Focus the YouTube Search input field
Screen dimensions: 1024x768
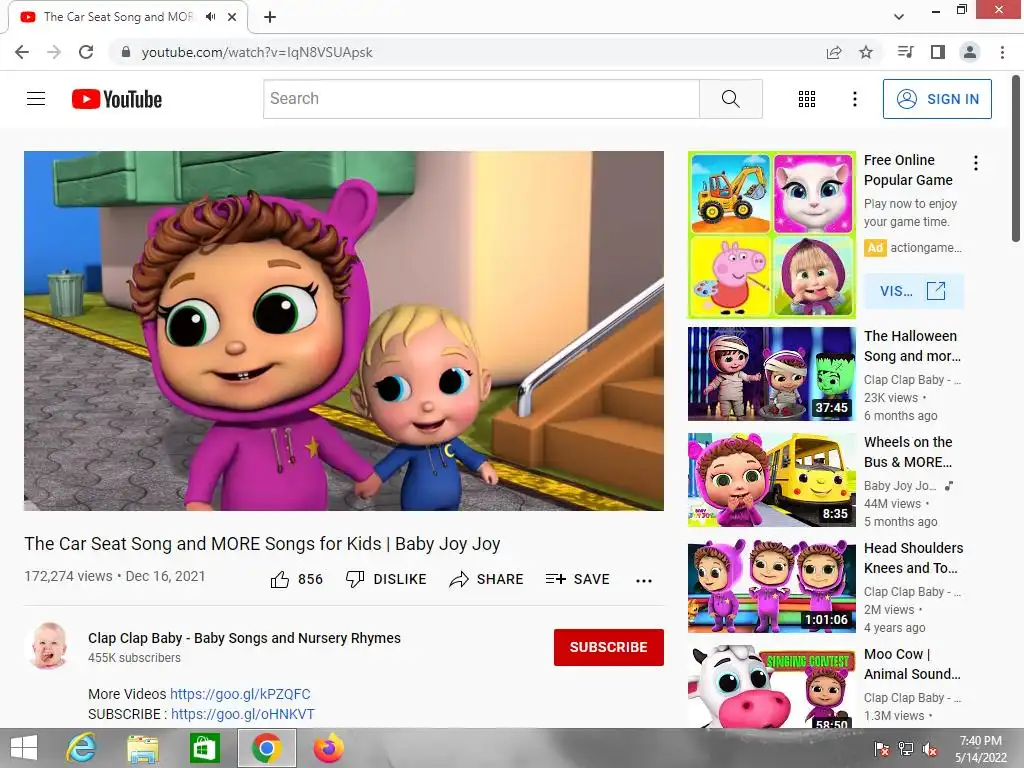(x=481, y=99)
